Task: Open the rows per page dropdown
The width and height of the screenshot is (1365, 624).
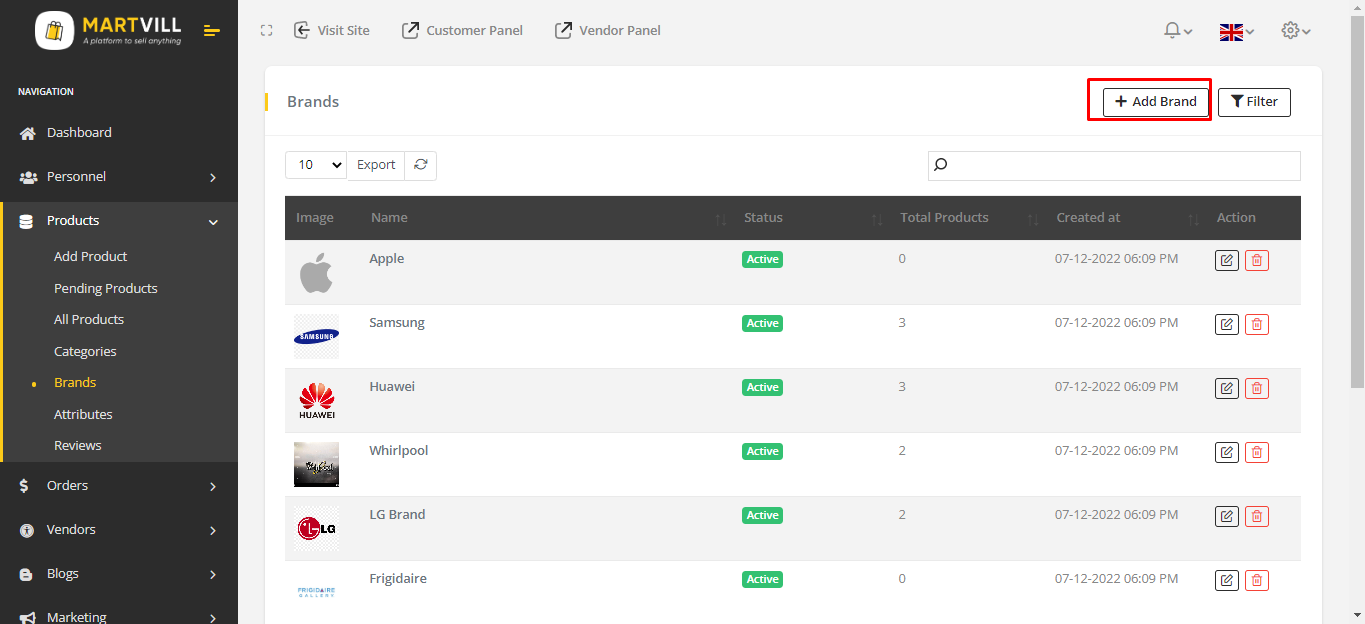Action: point(316,165)
